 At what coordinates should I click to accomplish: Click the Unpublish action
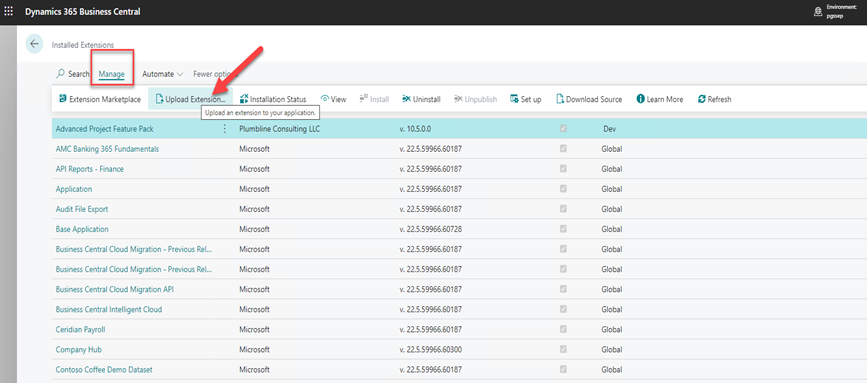475,99
